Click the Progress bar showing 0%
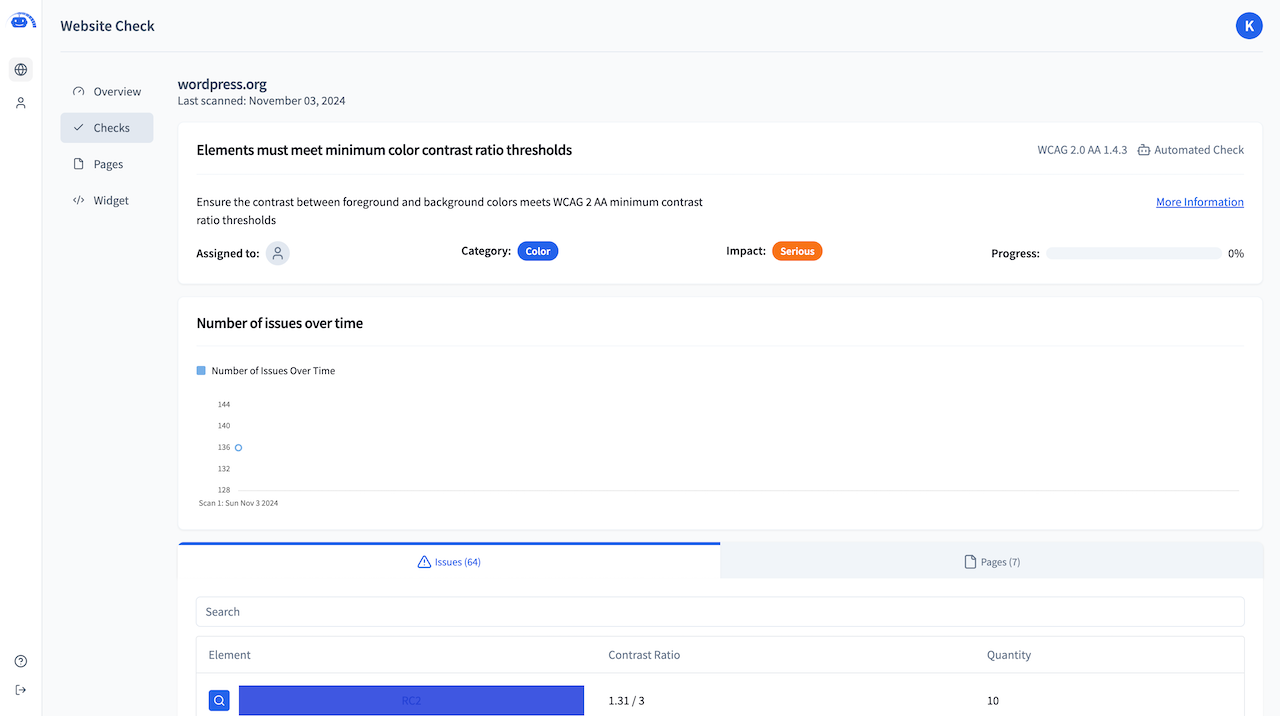The height and width of the screenshot is (716, 1280). coord(1134,253)
